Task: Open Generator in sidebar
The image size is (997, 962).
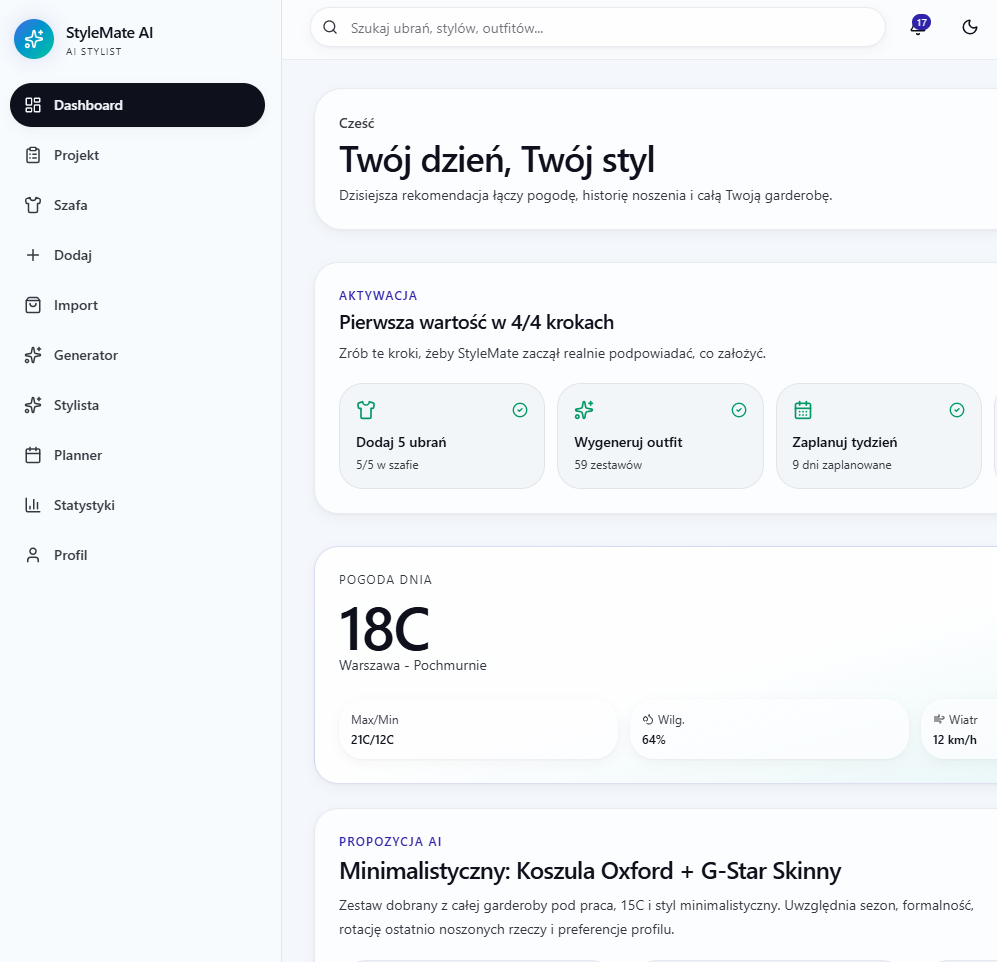Action: (137, 355)
